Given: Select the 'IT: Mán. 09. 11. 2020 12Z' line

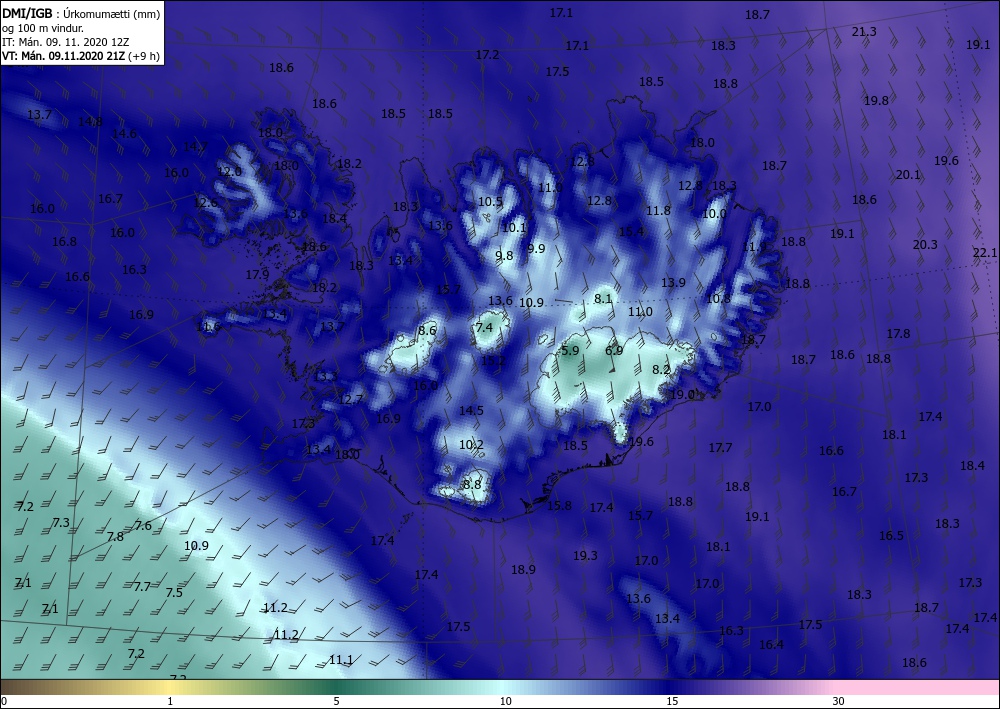Looking at the screenshot, I should 66,41.
